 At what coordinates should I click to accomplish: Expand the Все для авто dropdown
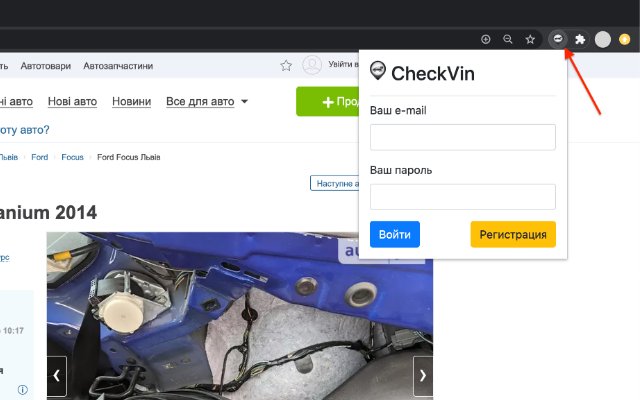click(207, 101)
